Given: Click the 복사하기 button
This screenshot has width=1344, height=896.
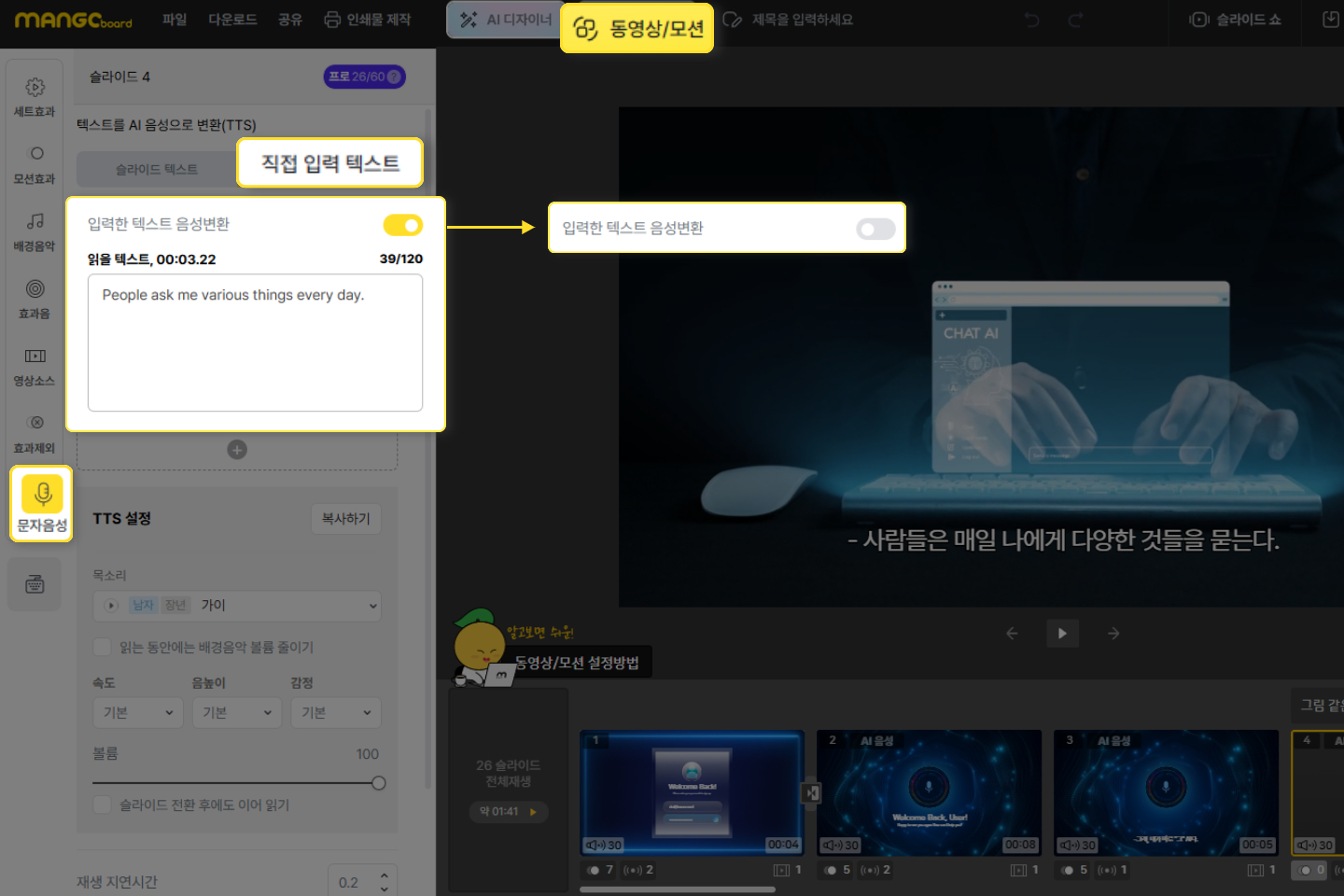Looking at the screenshot, I should [x=345, y=519].
